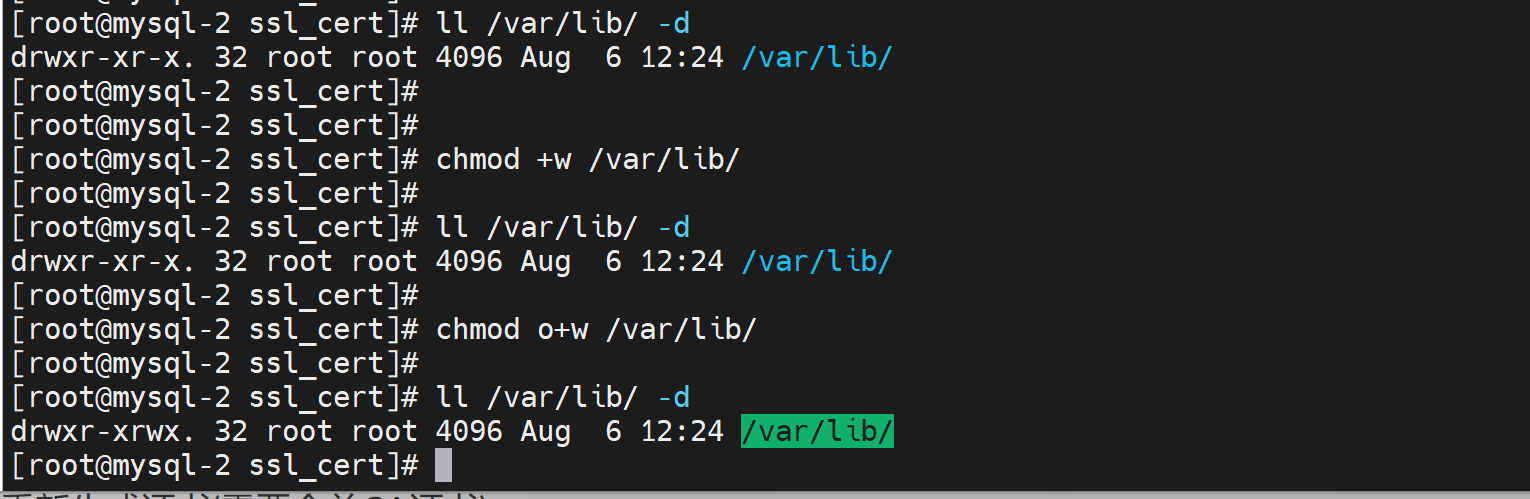1530x499 pixels.
Task: Select /var/lib/ in the "chmod +w" command
Action: [x=663, y=160]
